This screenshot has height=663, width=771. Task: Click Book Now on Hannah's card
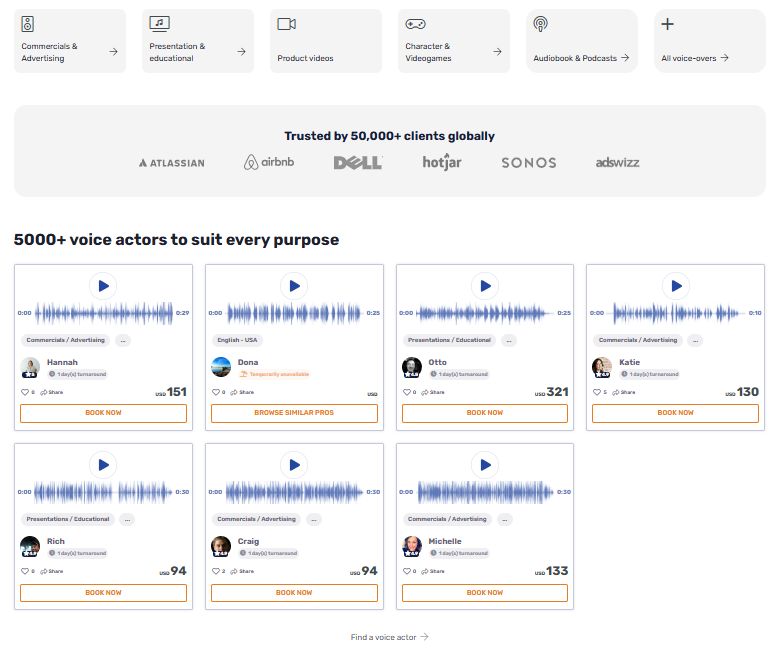[103, 413]
